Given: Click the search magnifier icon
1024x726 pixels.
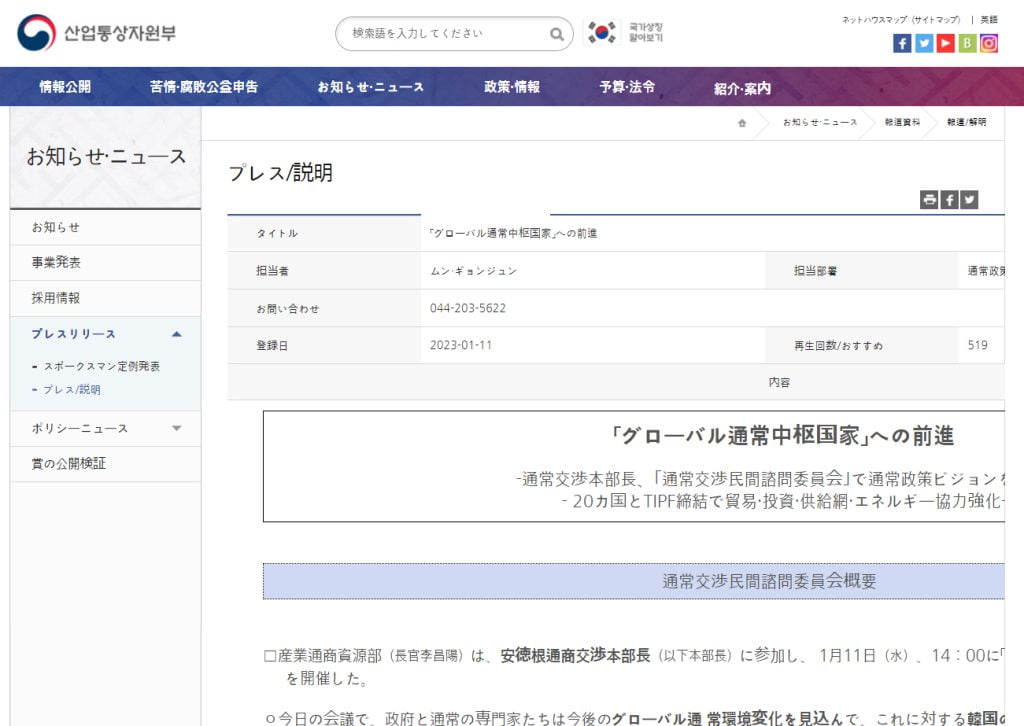Looking at the screenshot, I should pos(557,34).
